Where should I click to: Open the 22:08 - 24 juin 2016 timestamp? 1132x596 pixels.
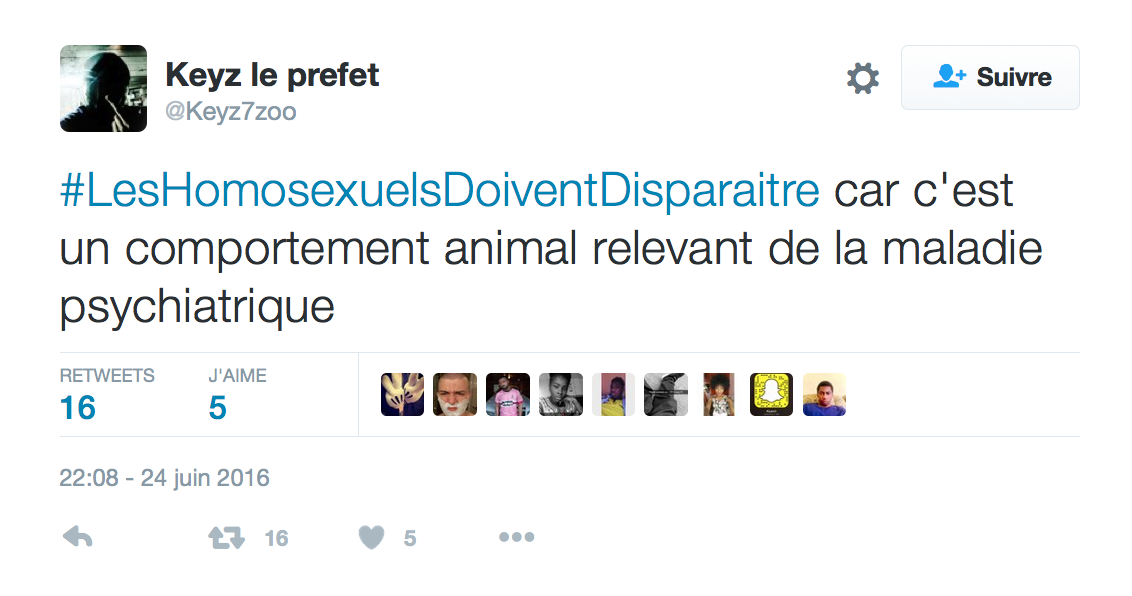pyautogui.click(x=165, y=478)
